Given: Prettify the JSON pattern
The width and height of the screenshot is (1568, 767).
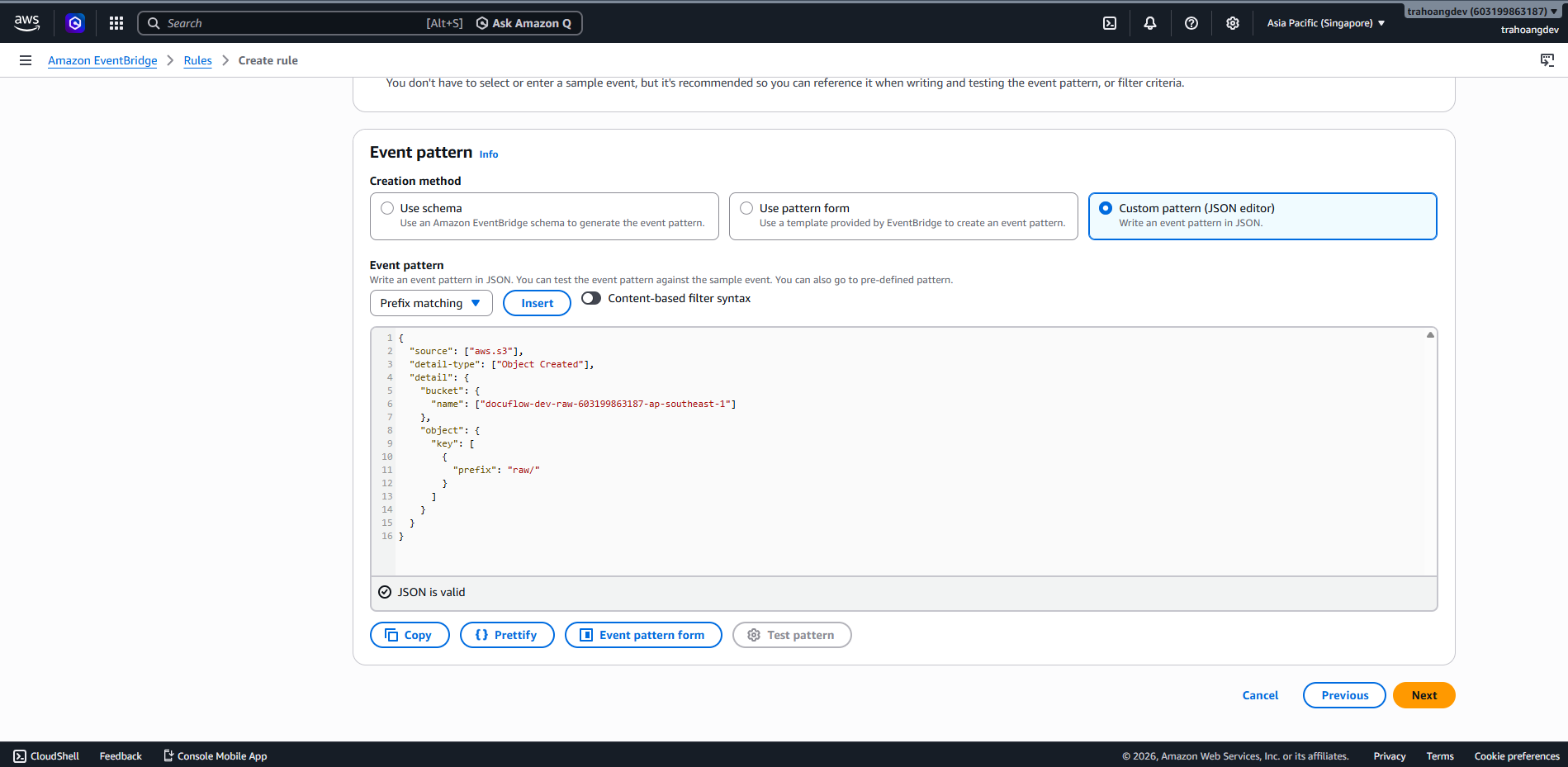Looking at the screenshot, I should point(507,635).
